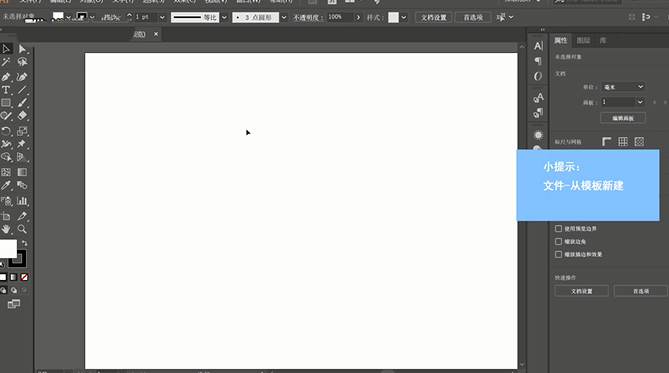Enable 缩放边角 checkbox
The width and height of the screenshot is (669, 373).
tap(558, 242)
